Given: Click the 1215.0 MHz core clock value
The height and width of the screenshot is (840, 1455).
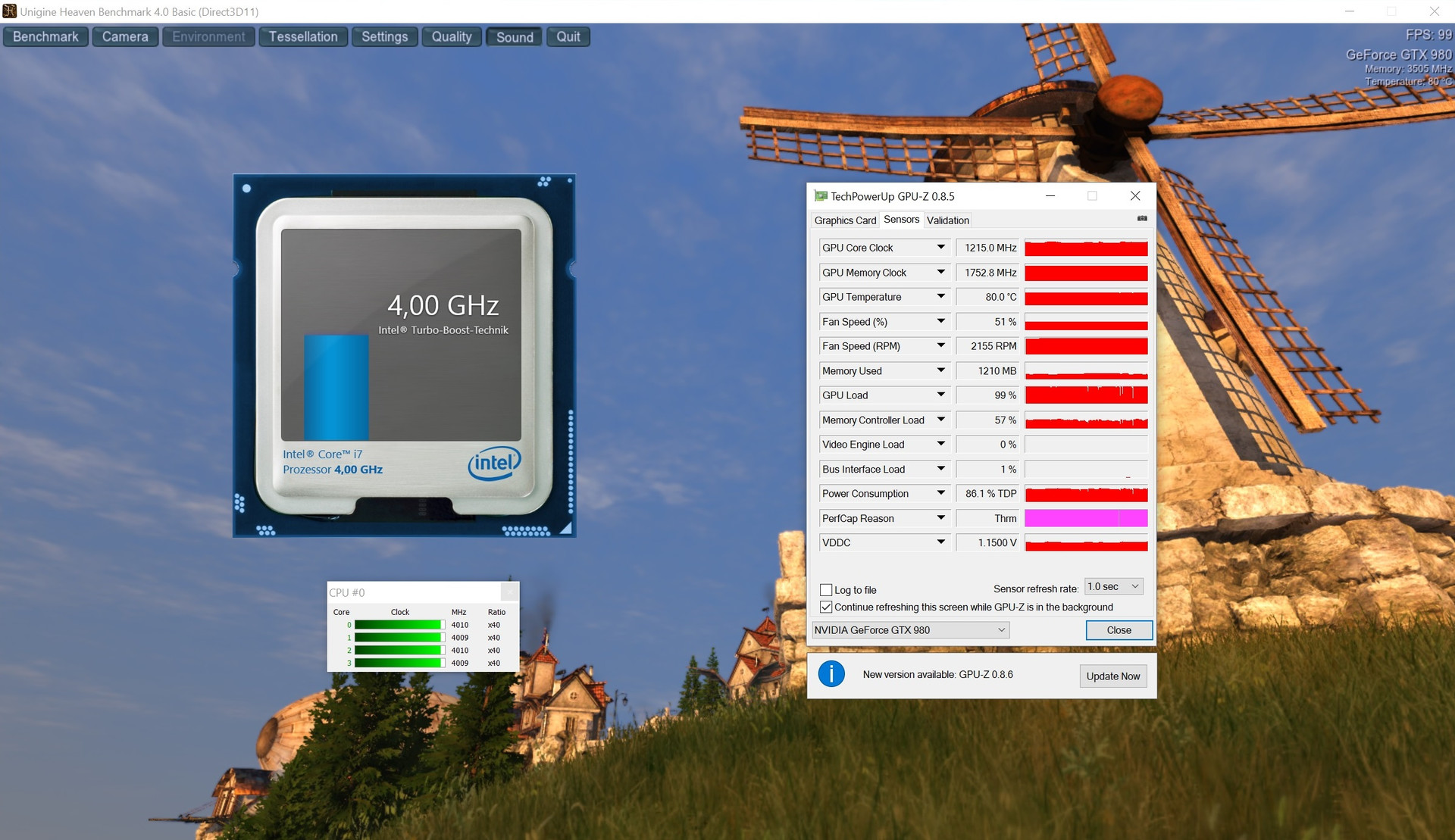Looking at the screenshot, I should (x=990, y=248).
